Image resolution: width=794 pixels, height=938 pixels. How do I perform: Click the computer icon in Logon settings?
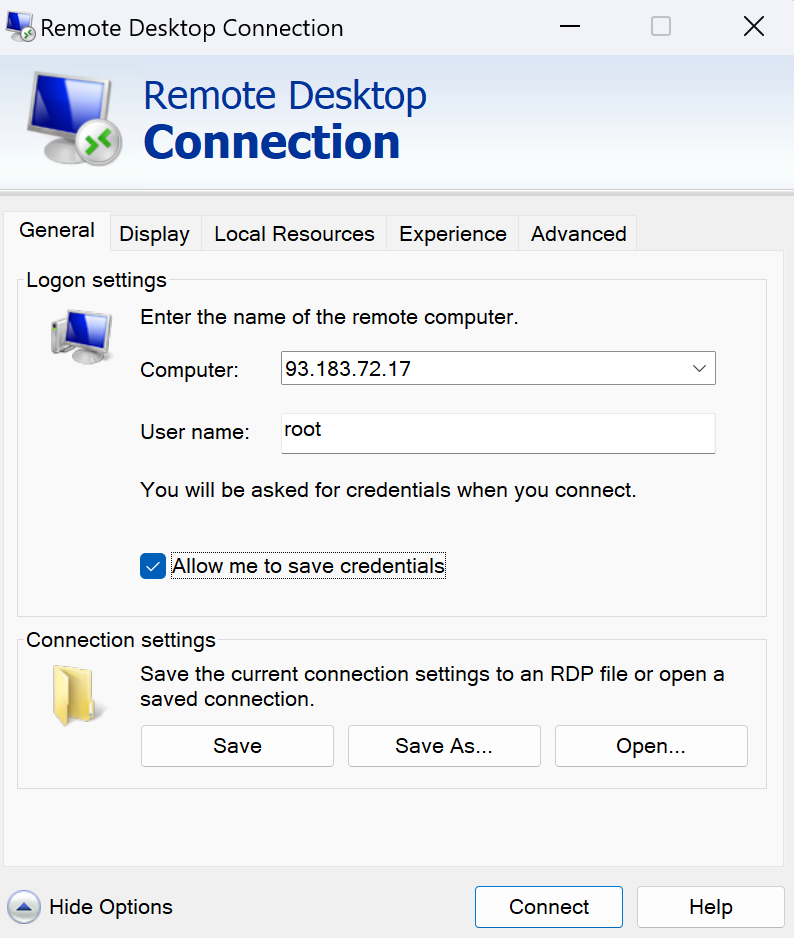coord(82,336)
